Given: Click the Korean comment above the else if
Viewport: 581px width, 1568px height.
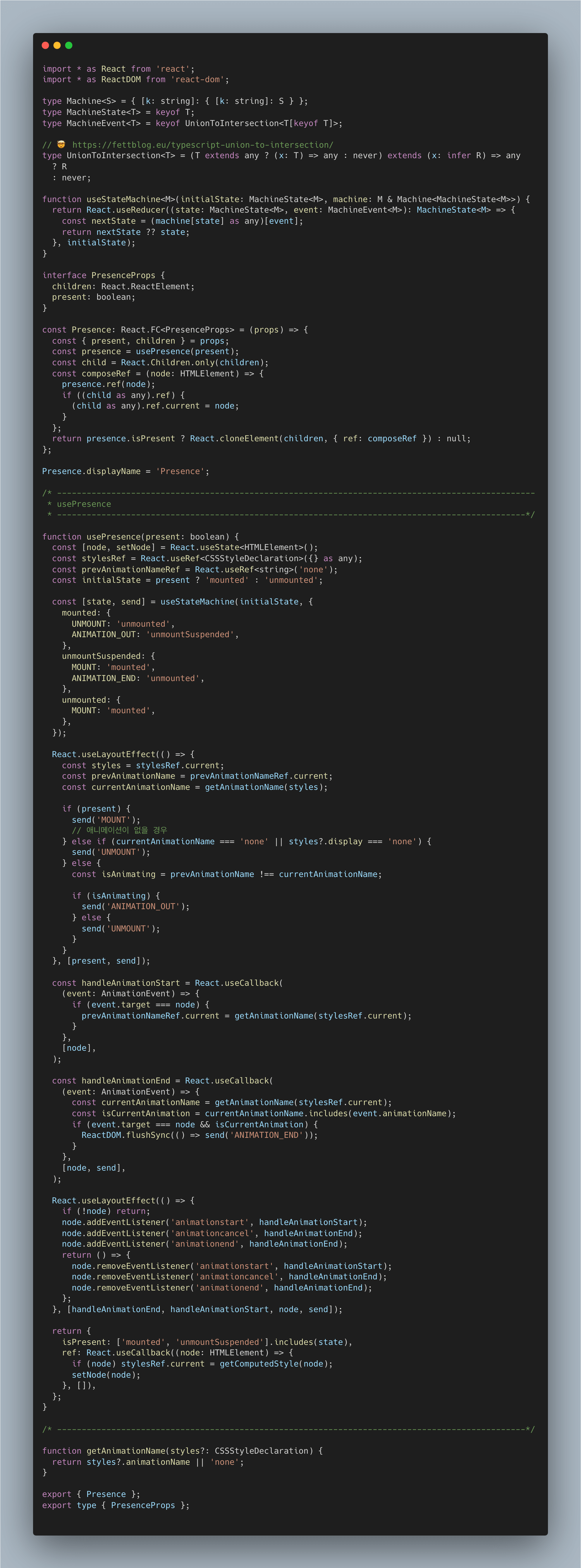Looking at the screenshot, I should [x=119, y=830].
